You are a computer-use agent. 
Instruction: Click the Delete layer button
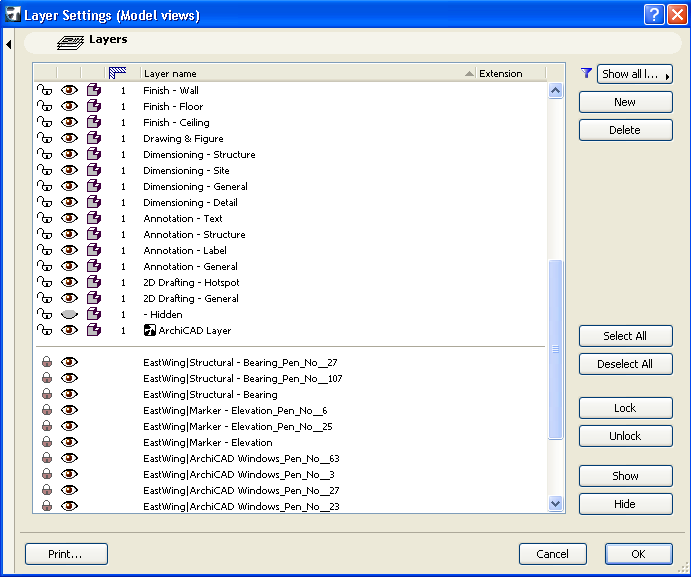click(x=625, y=130)
